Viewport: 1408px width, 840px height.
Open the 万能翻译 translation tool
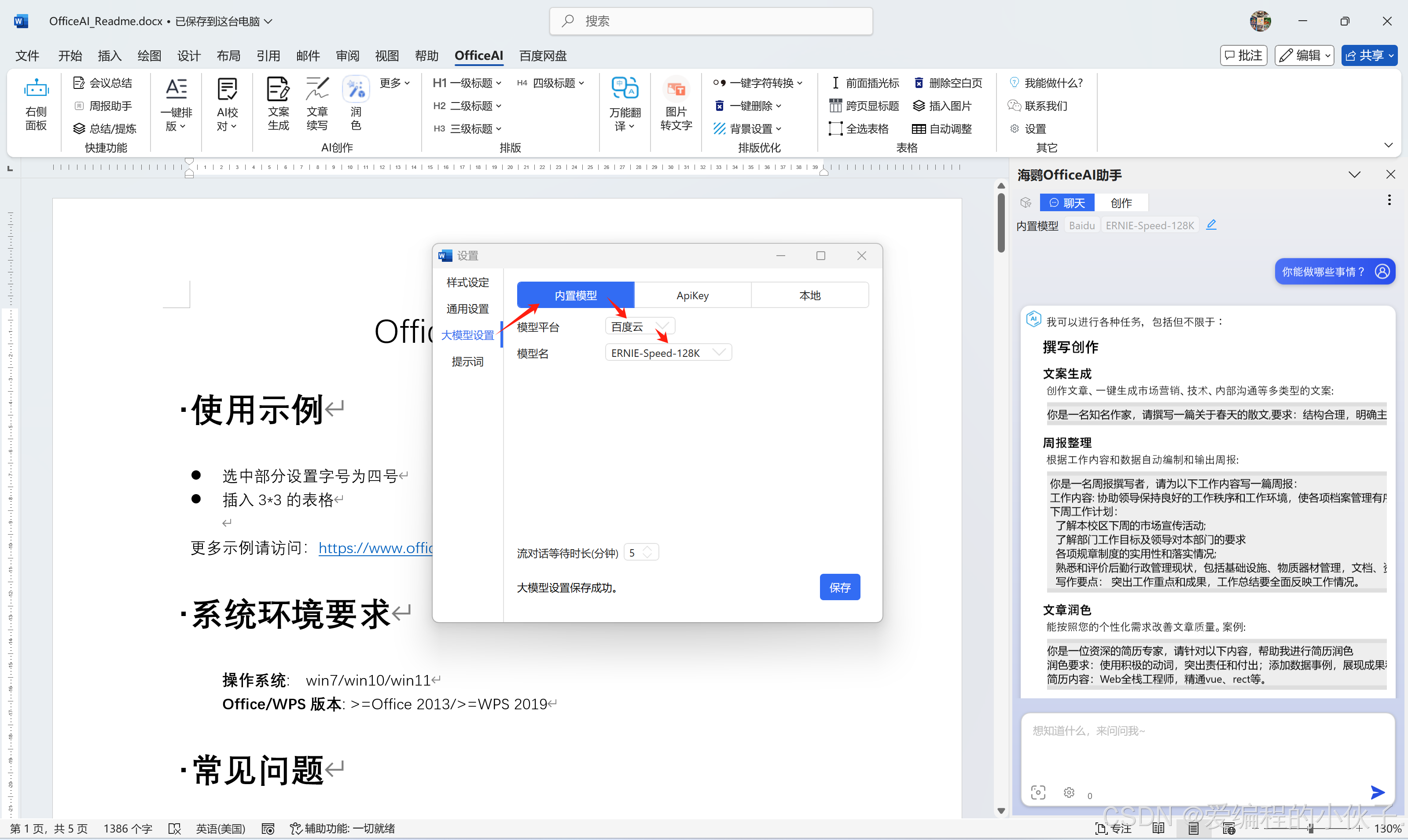[625, 103]
